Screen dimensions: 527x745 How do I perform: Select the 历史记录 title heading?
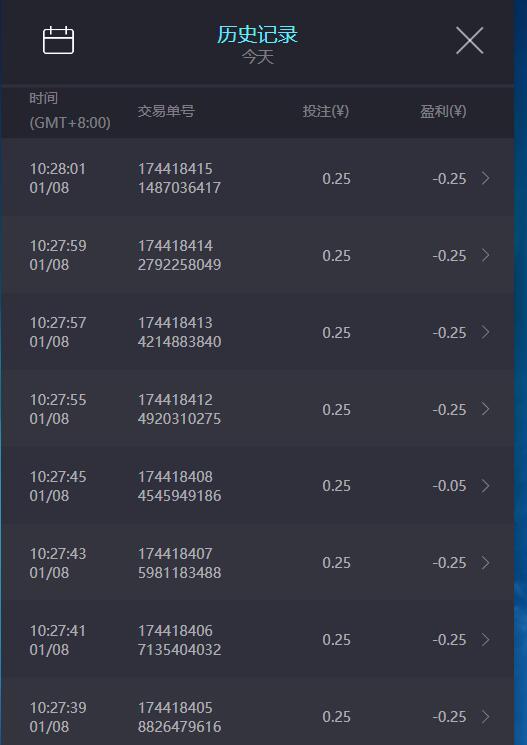click(x=258, y=35)
